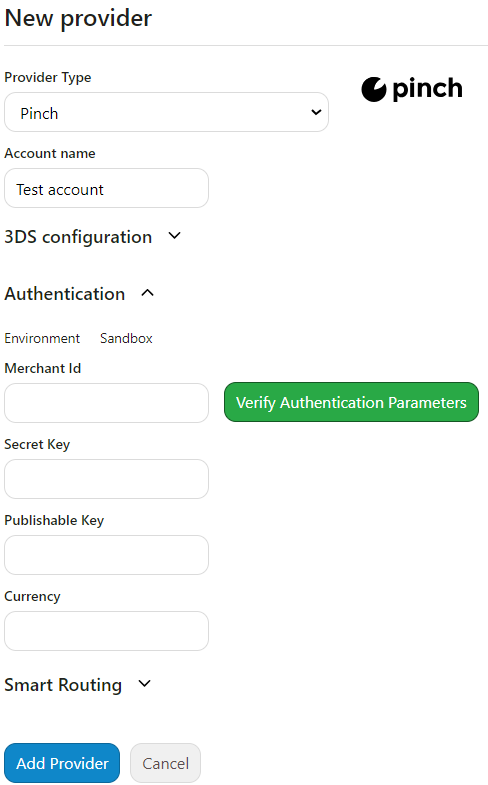
Task: Click the 'Provider Type' field label
Action: click(48, 78)
